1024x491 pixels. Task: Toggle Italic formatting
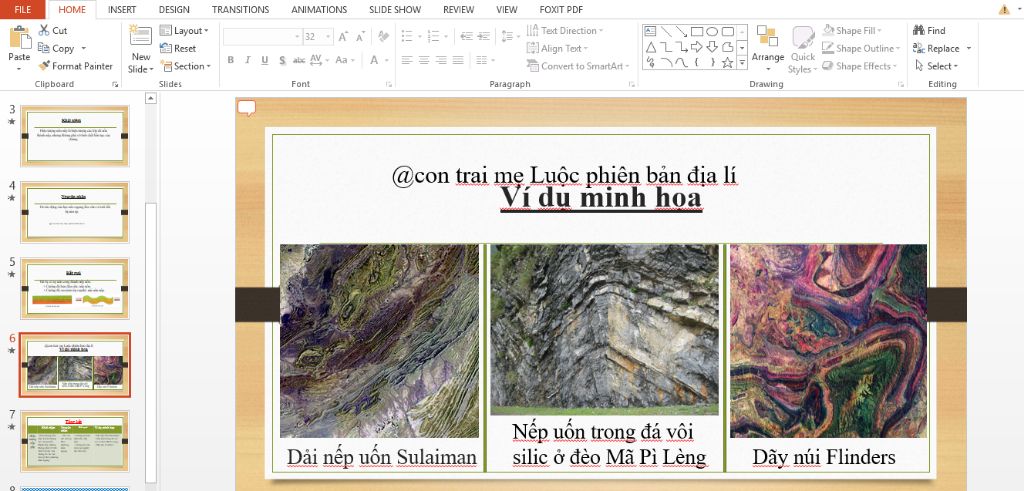(248, 60)
